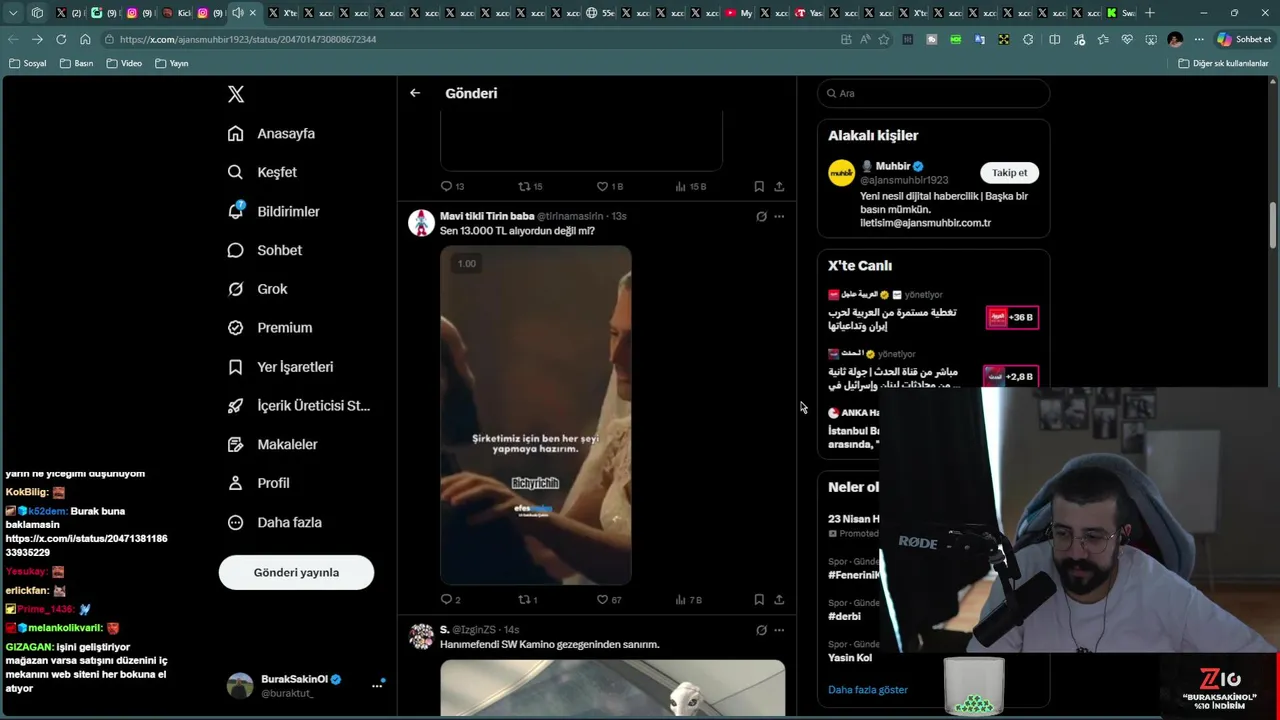This screenshot has width=1280, height=720.
Task: Switch to the Kick browser tab
Action: point(176,13)
